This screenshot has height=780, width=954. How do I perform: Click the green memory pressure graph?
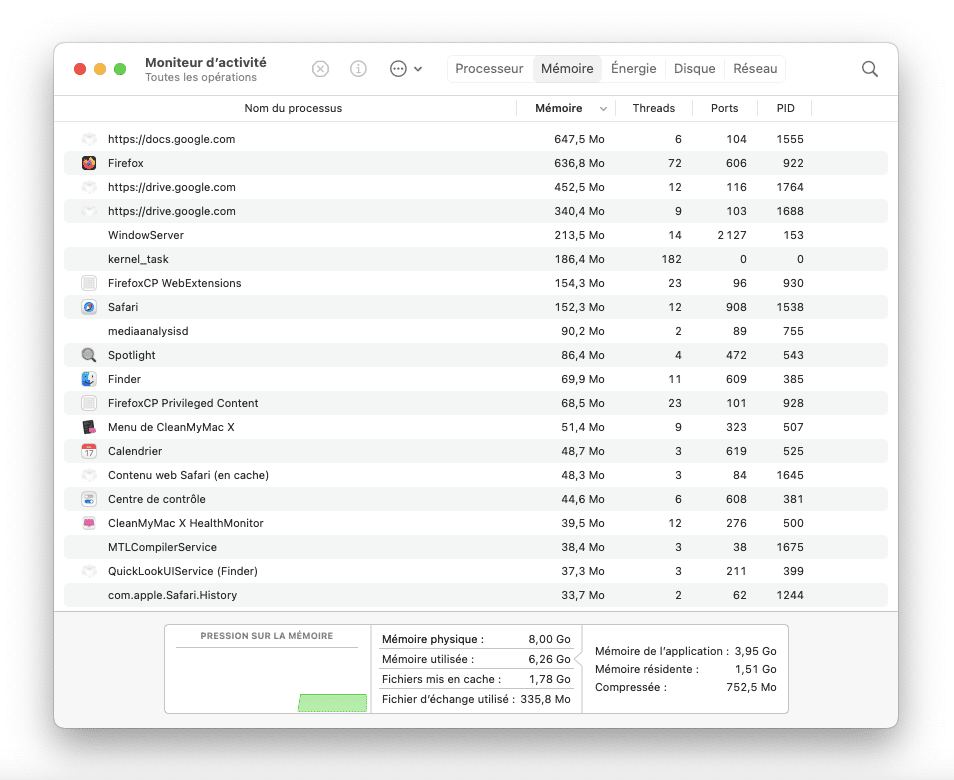(x=332, y=703)
